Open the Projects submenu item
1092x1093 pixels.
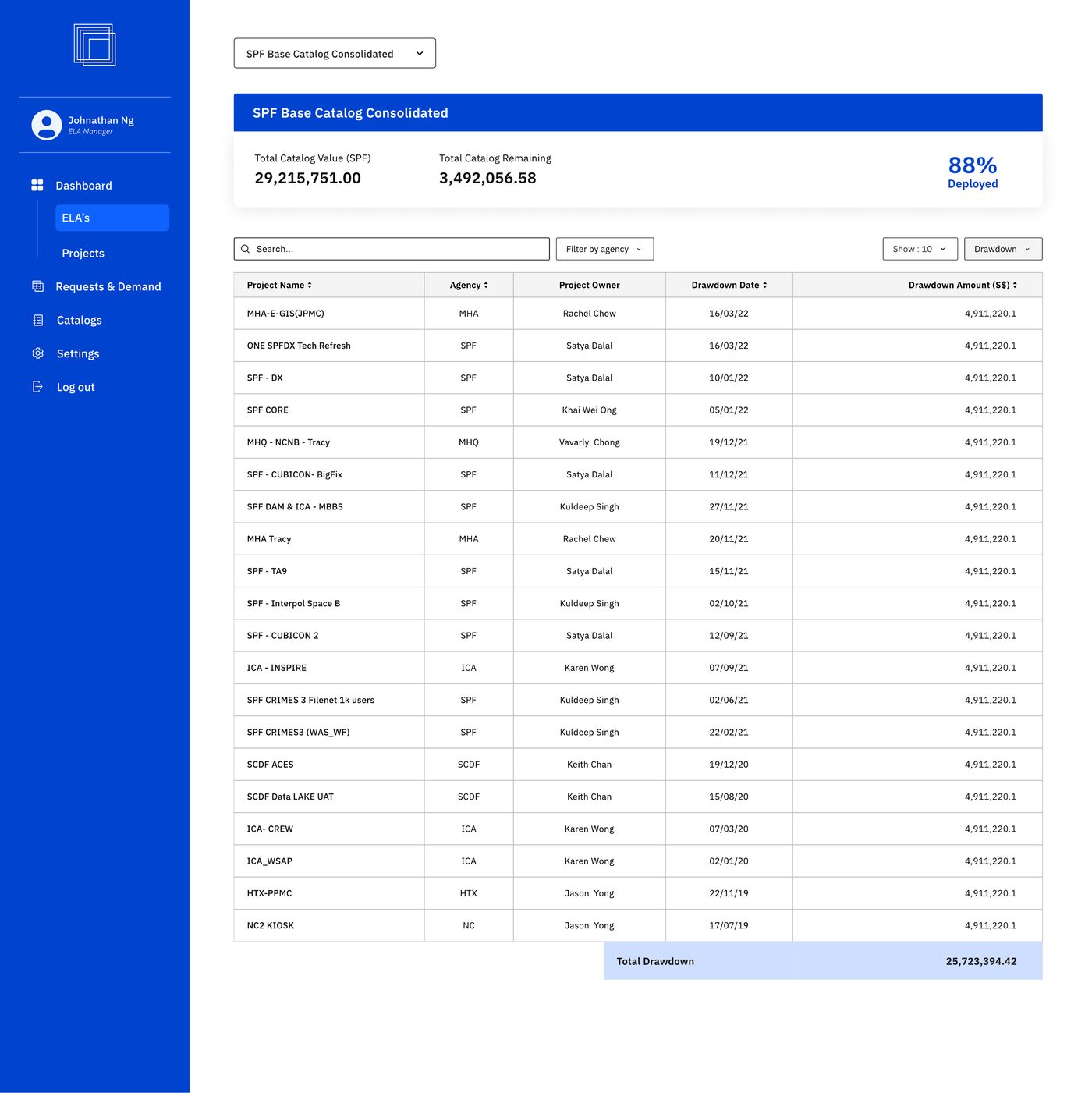[83, 254]
